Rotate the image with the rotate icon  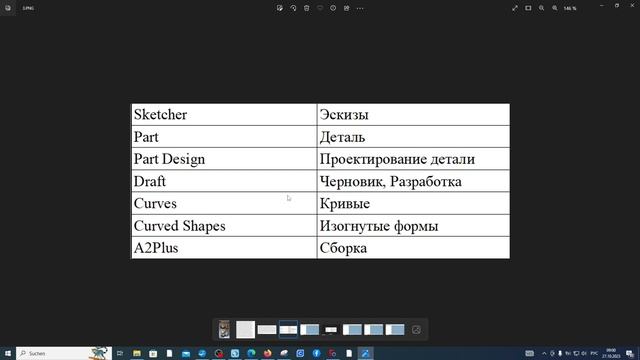pos(293,8)
